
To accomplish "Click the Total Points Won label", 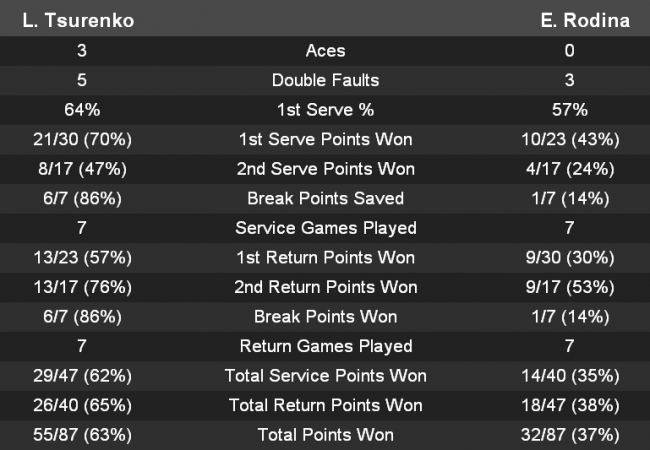I will click(x=325, y=435).
